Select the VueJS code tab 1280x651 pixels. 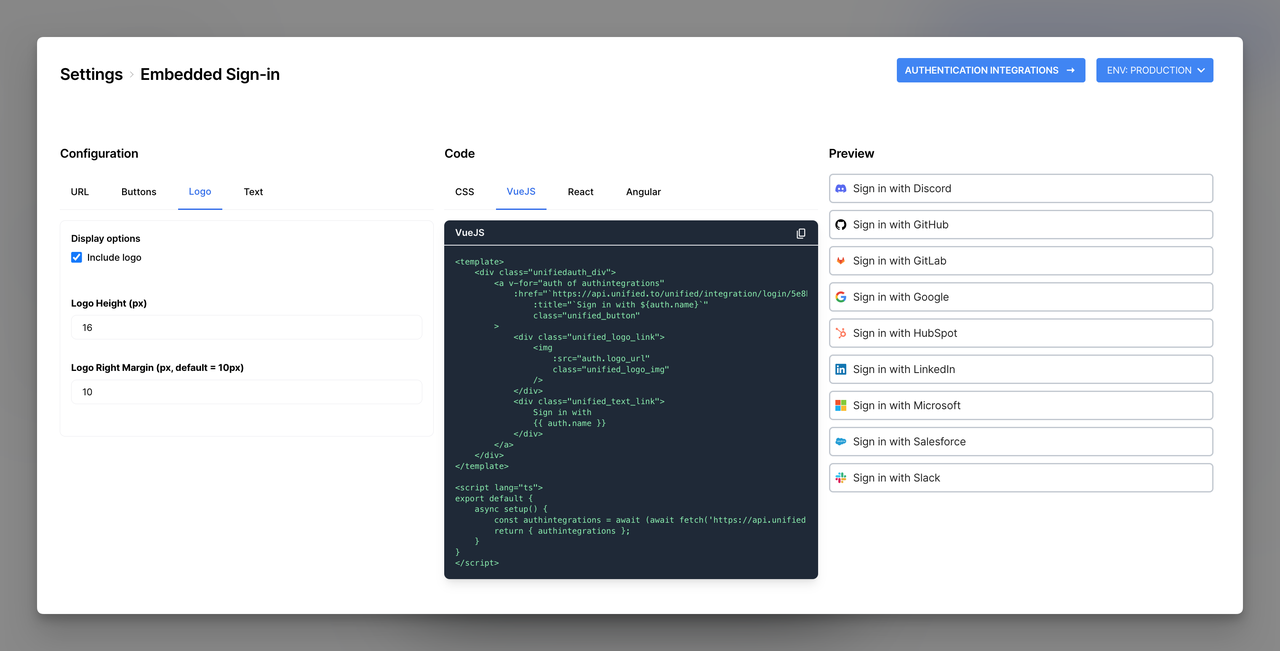[x=521, y=192]
